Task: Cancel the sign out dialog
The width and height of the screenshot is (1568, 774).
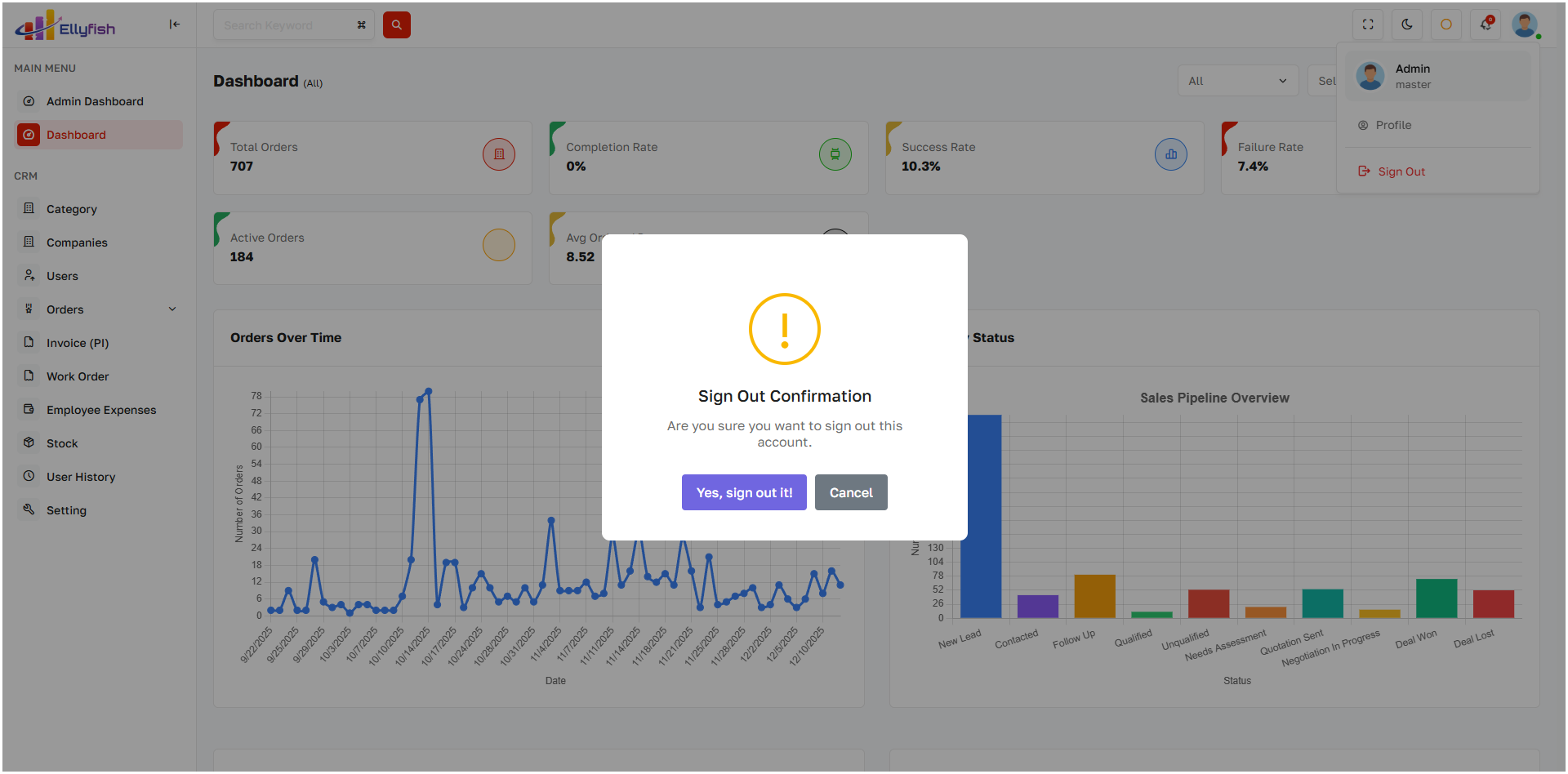Action: point(851,492)
